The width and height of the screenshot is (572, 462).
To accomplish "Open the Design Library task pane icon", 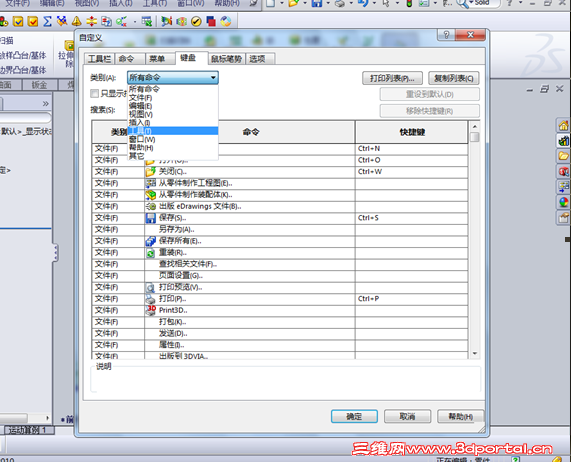I will click(x=564, y=140).
